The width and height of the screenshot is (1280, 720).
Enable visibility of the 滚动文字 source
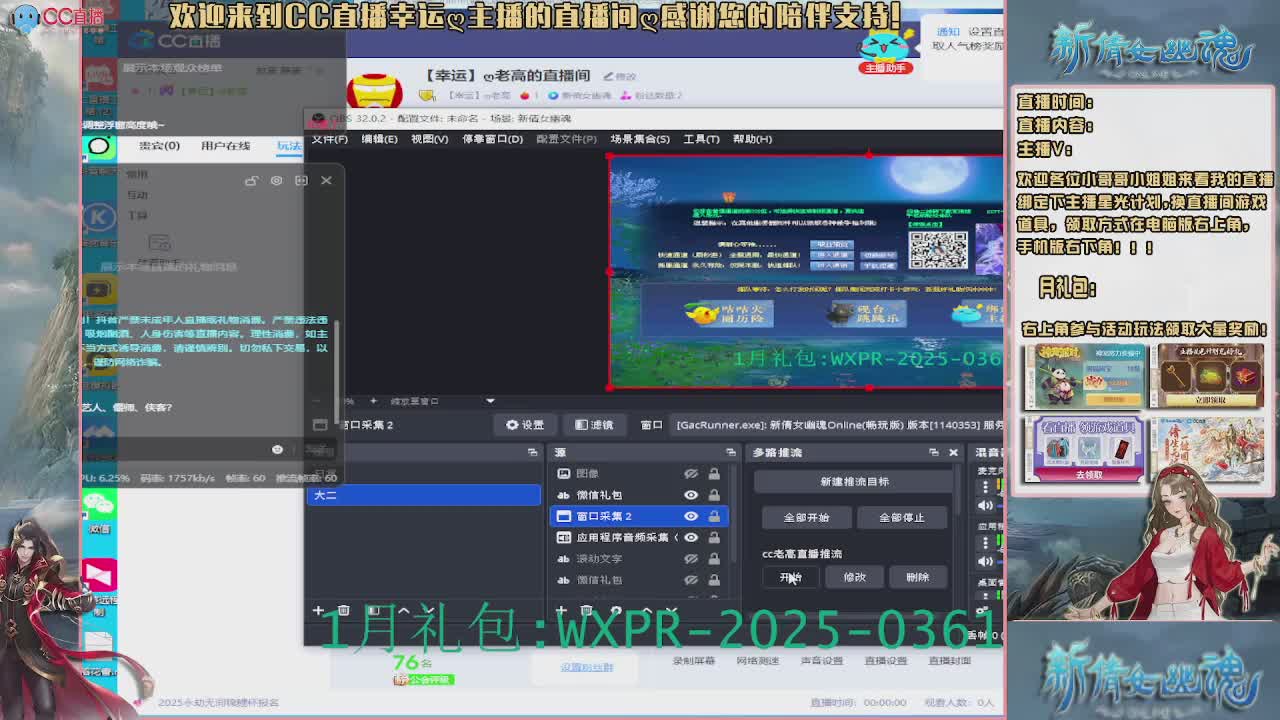[x=691, y=559]
